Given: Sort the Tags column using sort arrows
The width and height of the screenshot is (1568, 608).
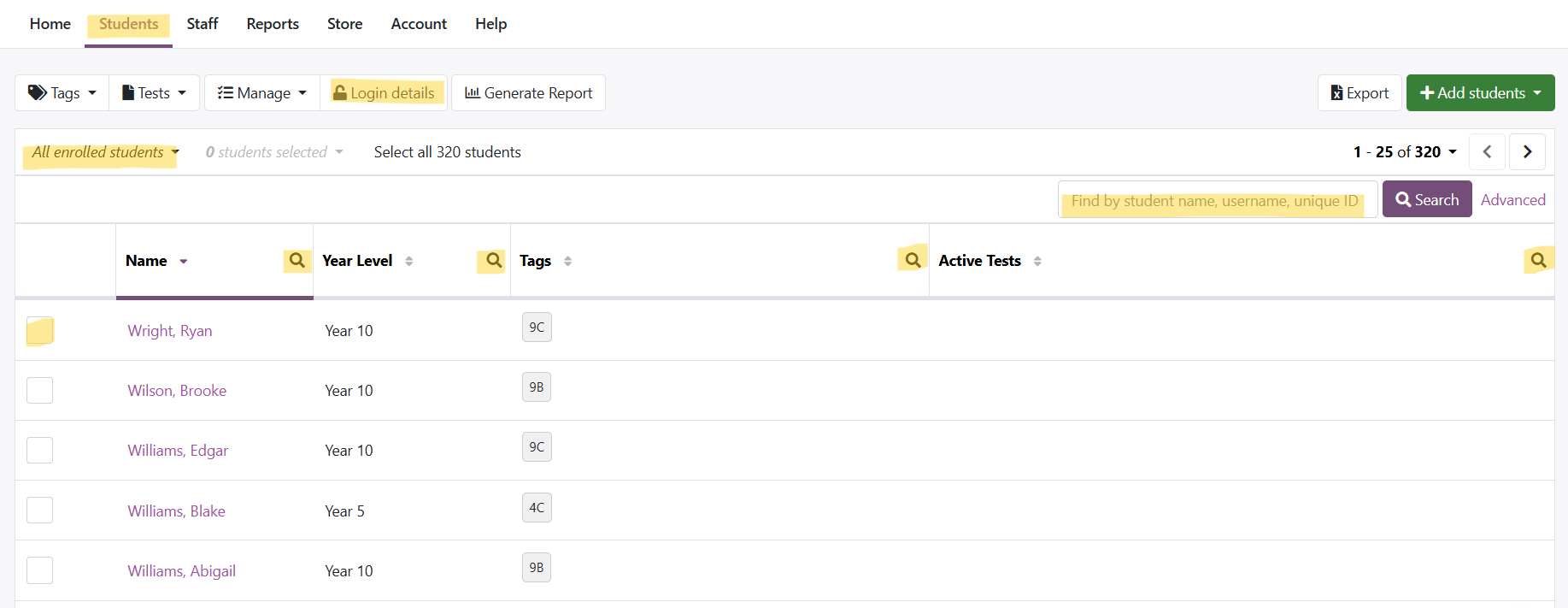Looking at the screenshot, I should click(x=568, y=261).
